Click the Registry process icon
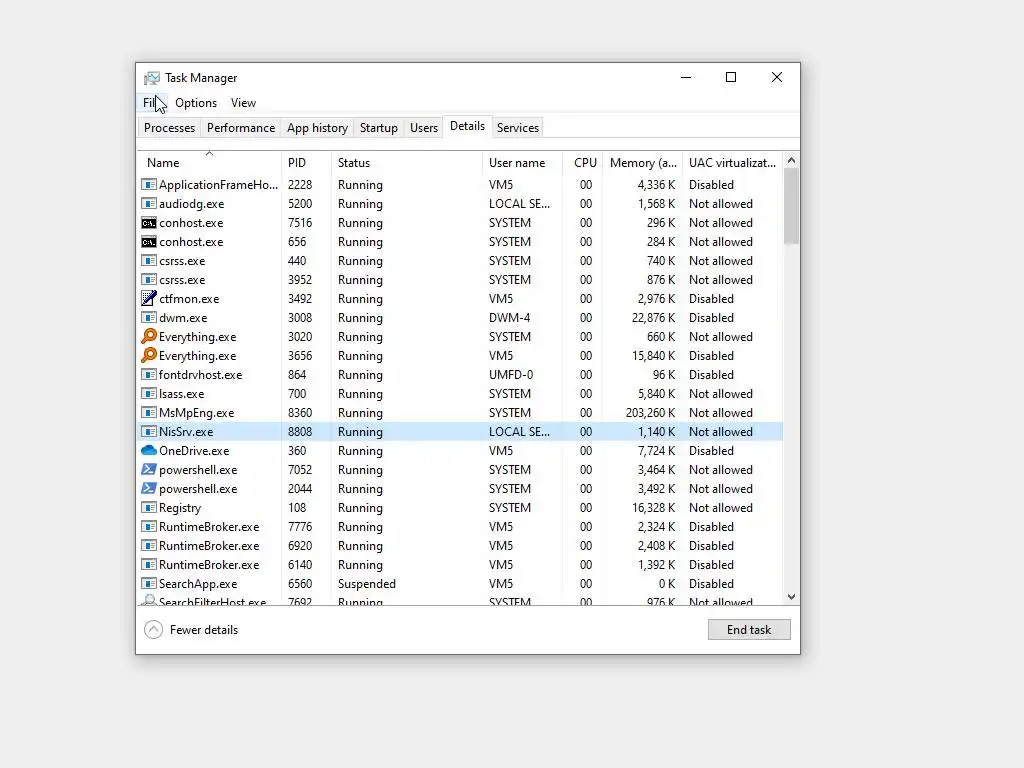This screenshot has height=768, width=1024. (149, 507)
